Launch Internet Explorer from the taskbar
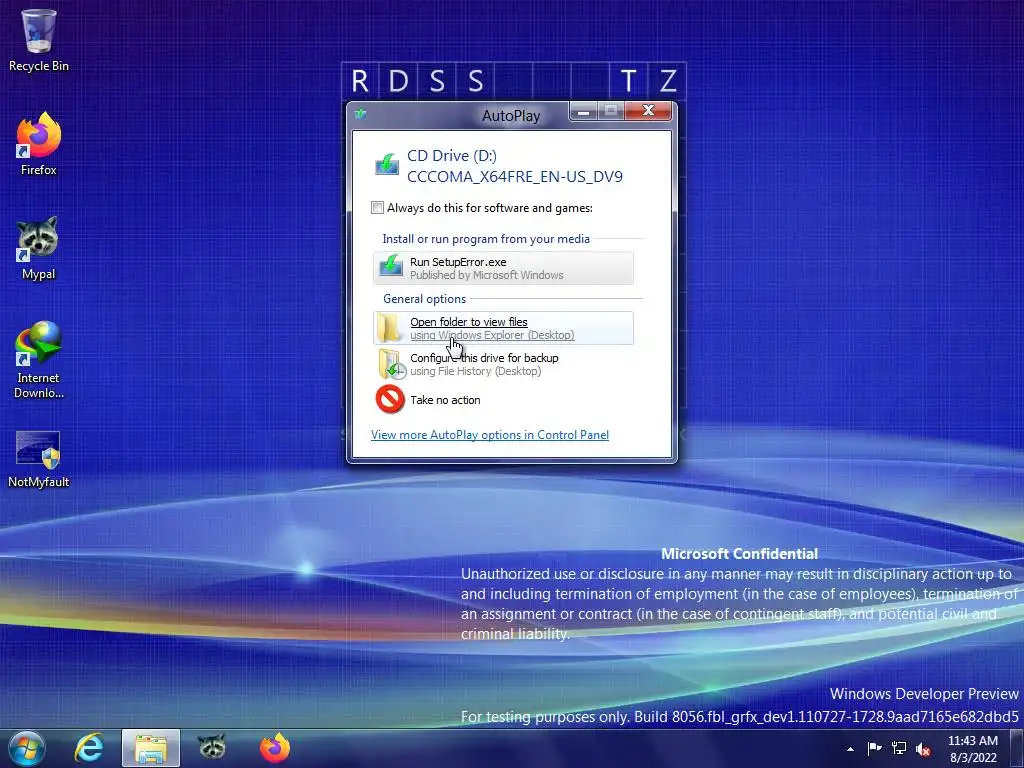Image resolution: width=1024 pixels, height=768 pixels. coord(89,748)
